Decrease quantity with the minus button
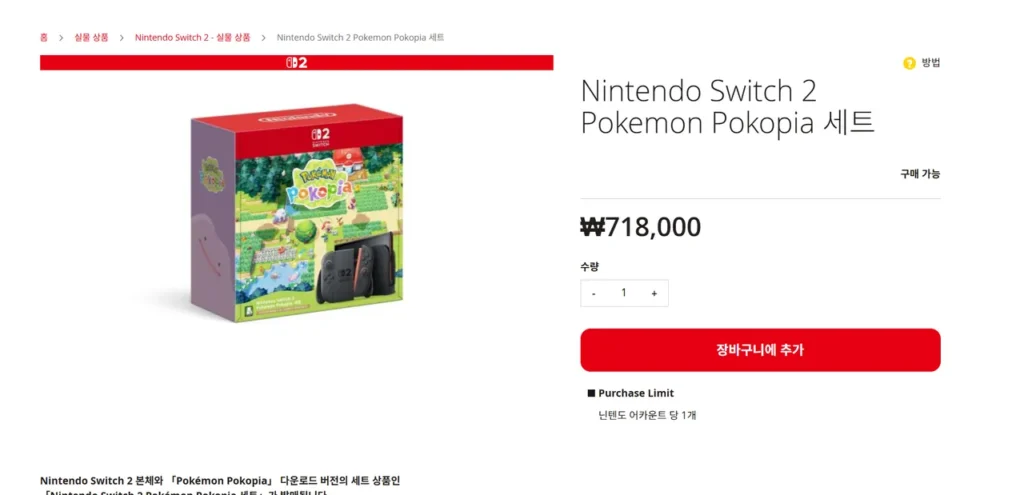Screen dimensions: 1024x495 [x=593, y=293]
